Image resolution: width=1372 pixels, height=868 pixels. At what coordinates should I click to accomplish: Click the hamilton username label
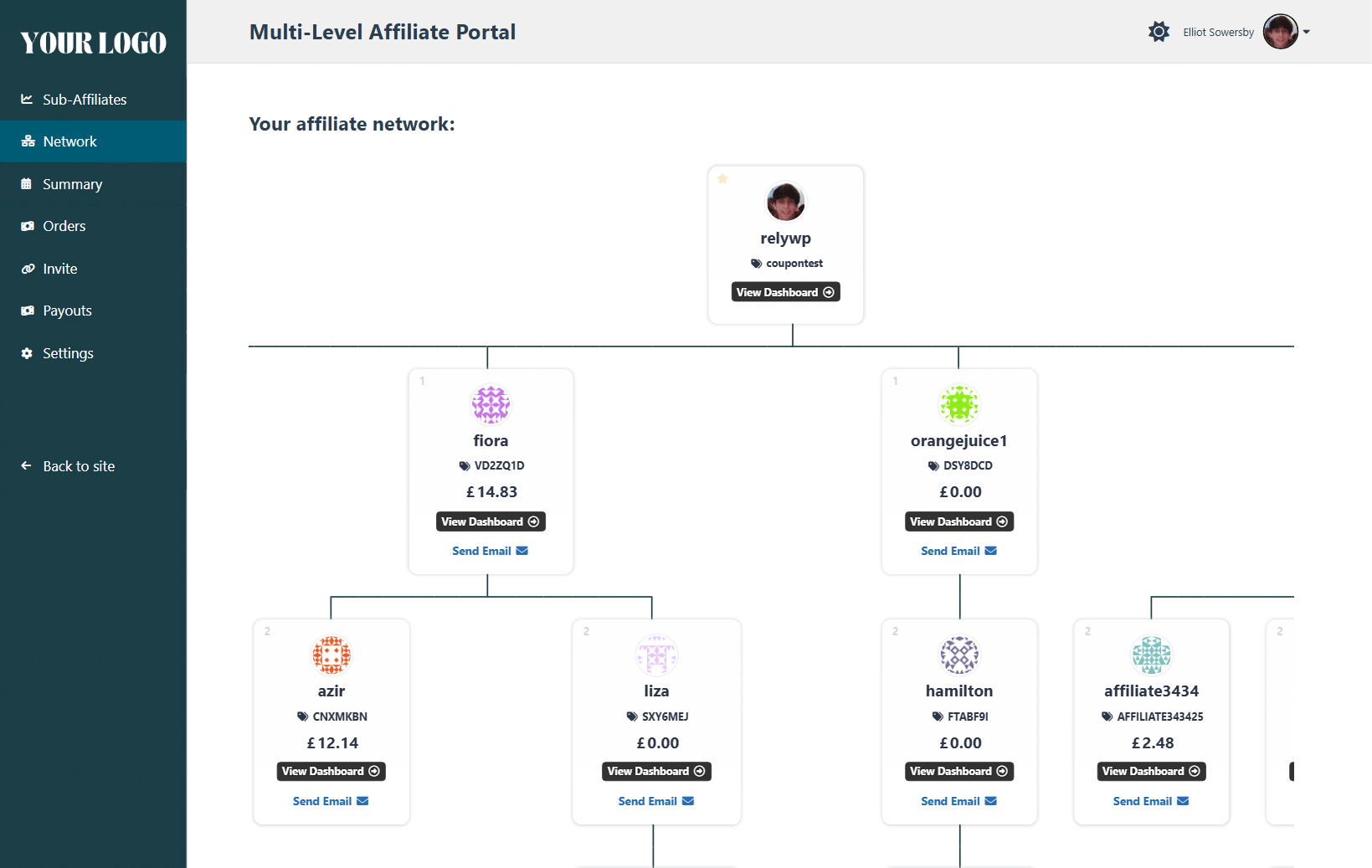(x=959, y=691)
